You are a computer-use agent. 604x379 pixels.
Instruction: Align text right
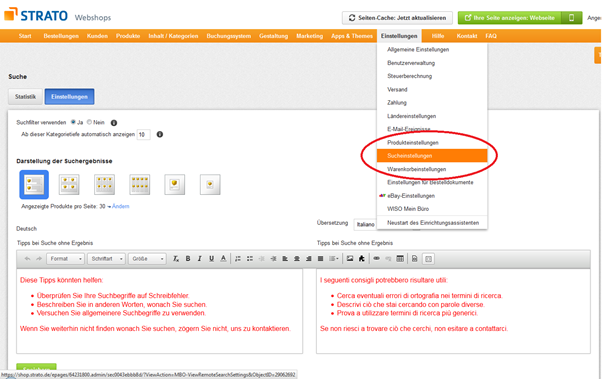point(309,259)
